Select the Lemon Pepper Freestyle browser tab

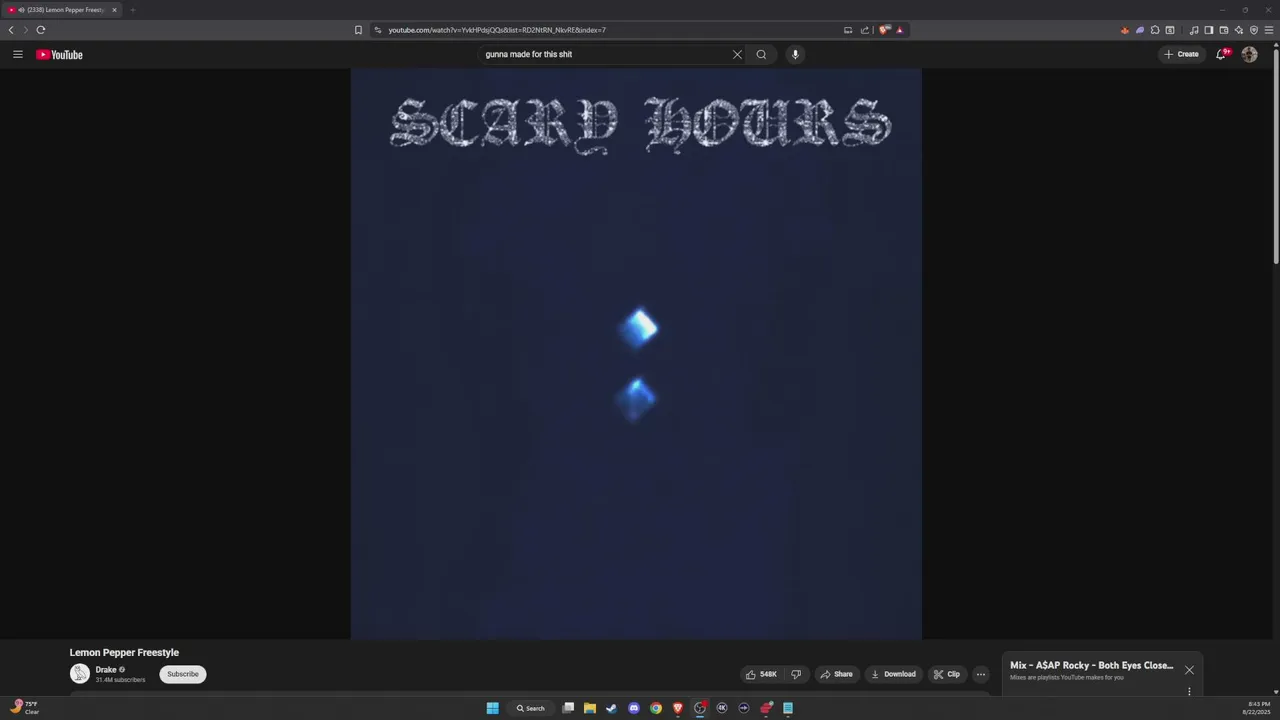(62, 10)
